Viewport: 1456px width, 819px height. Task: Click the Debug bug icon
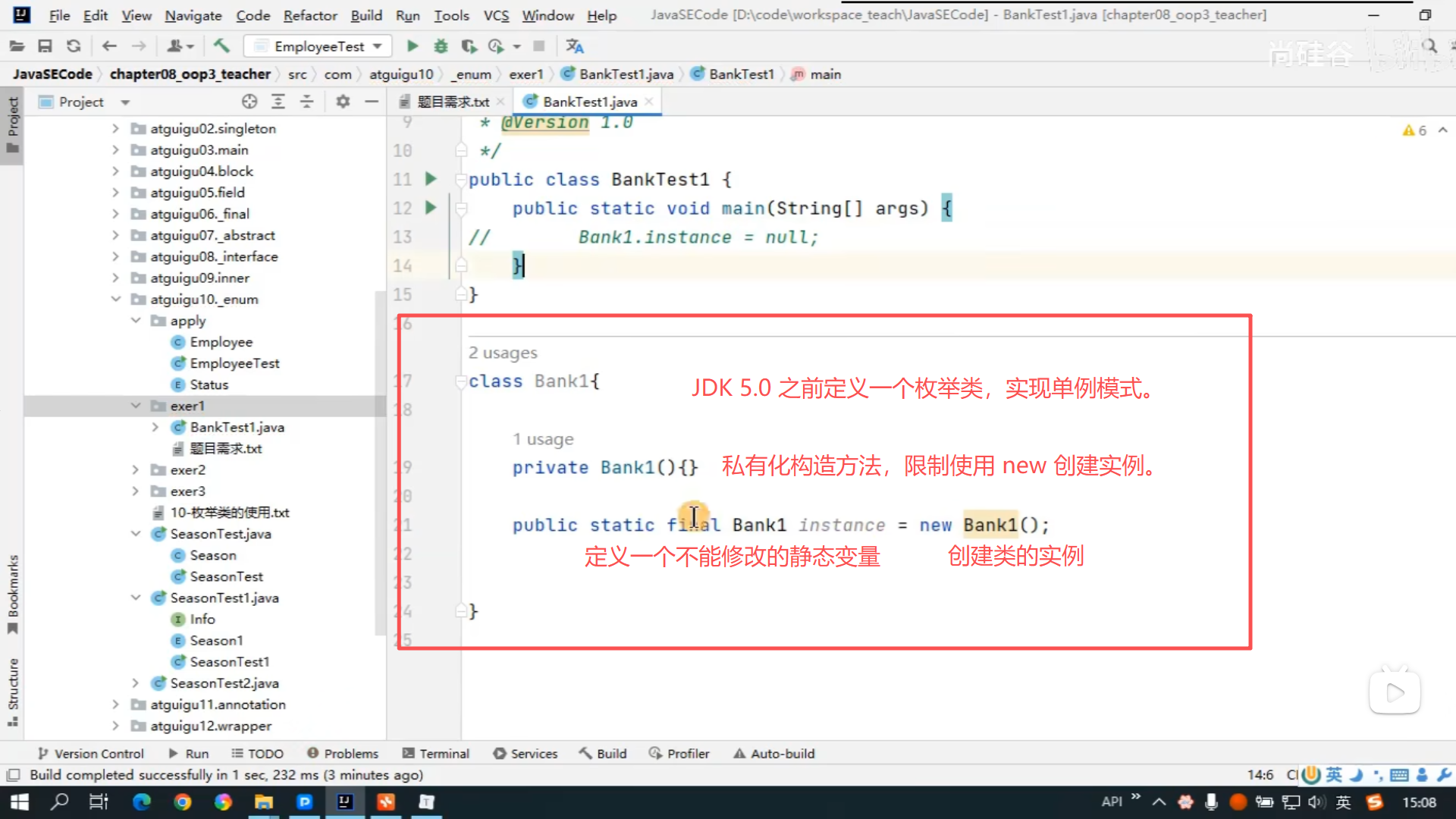click(x=441, y=46)
